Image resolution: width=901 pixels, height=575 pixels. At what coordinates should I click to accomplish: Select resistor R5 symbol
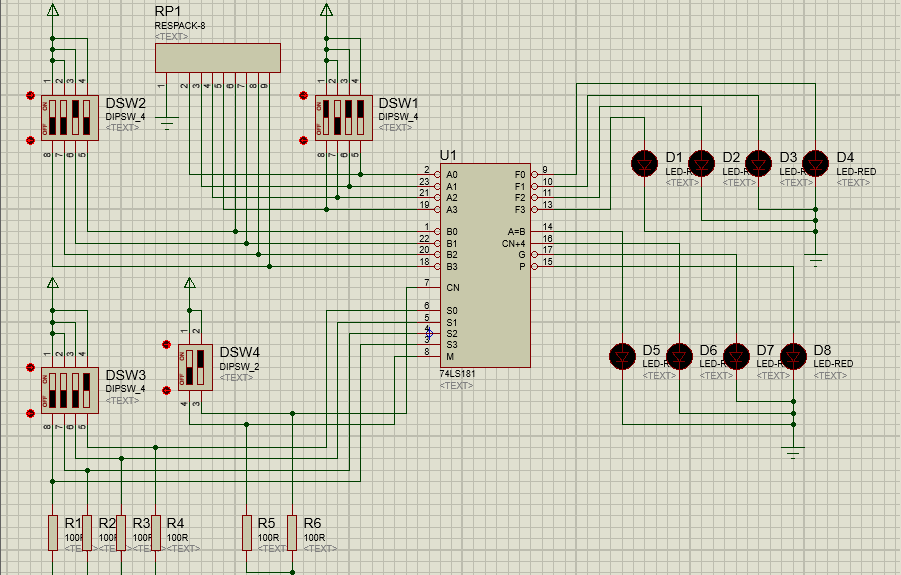tap(247, 532)
